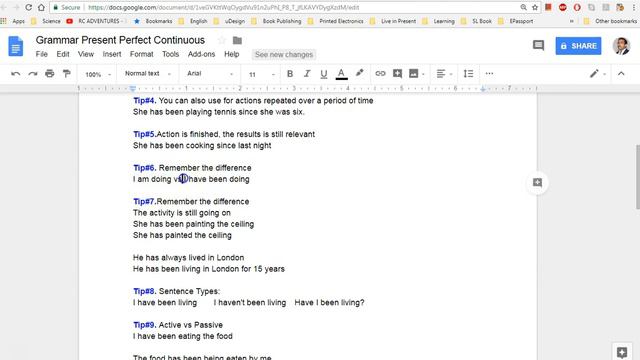Click the Tip#6. heading text
This screenshot has height=360, width=640.
[x=144, y=168]
